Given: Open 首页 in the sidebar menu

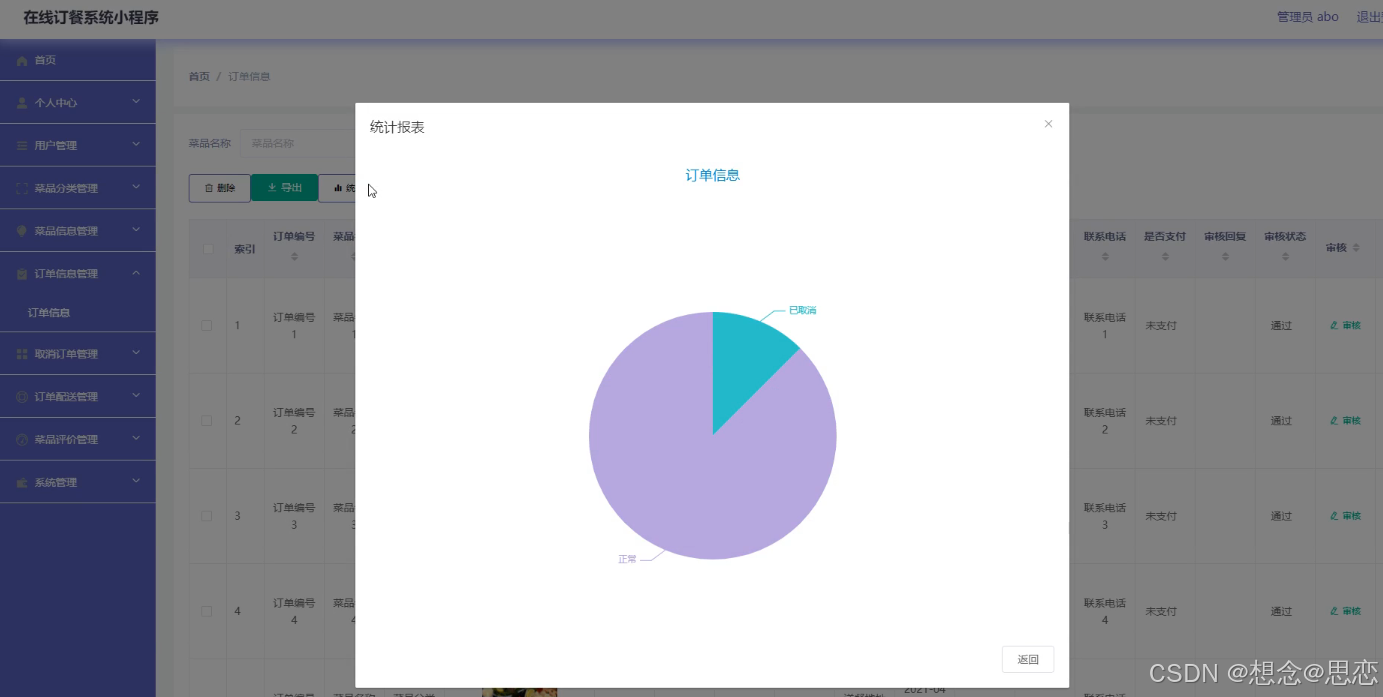Looking at the screenshot, I should tap(78, 60).
